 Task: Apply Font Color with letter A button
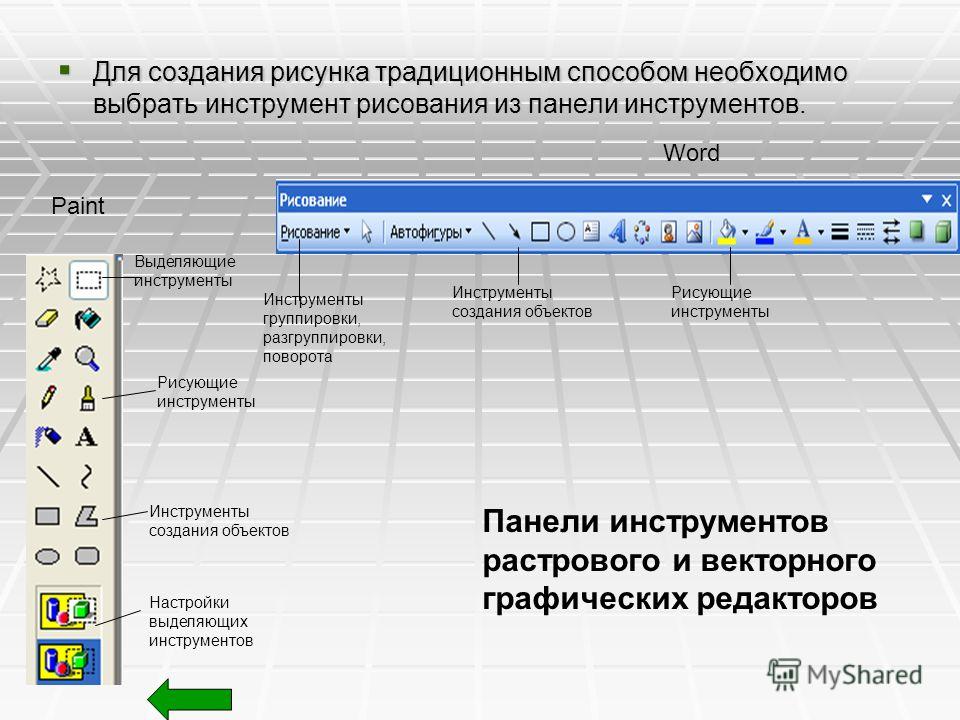point(803,232)
